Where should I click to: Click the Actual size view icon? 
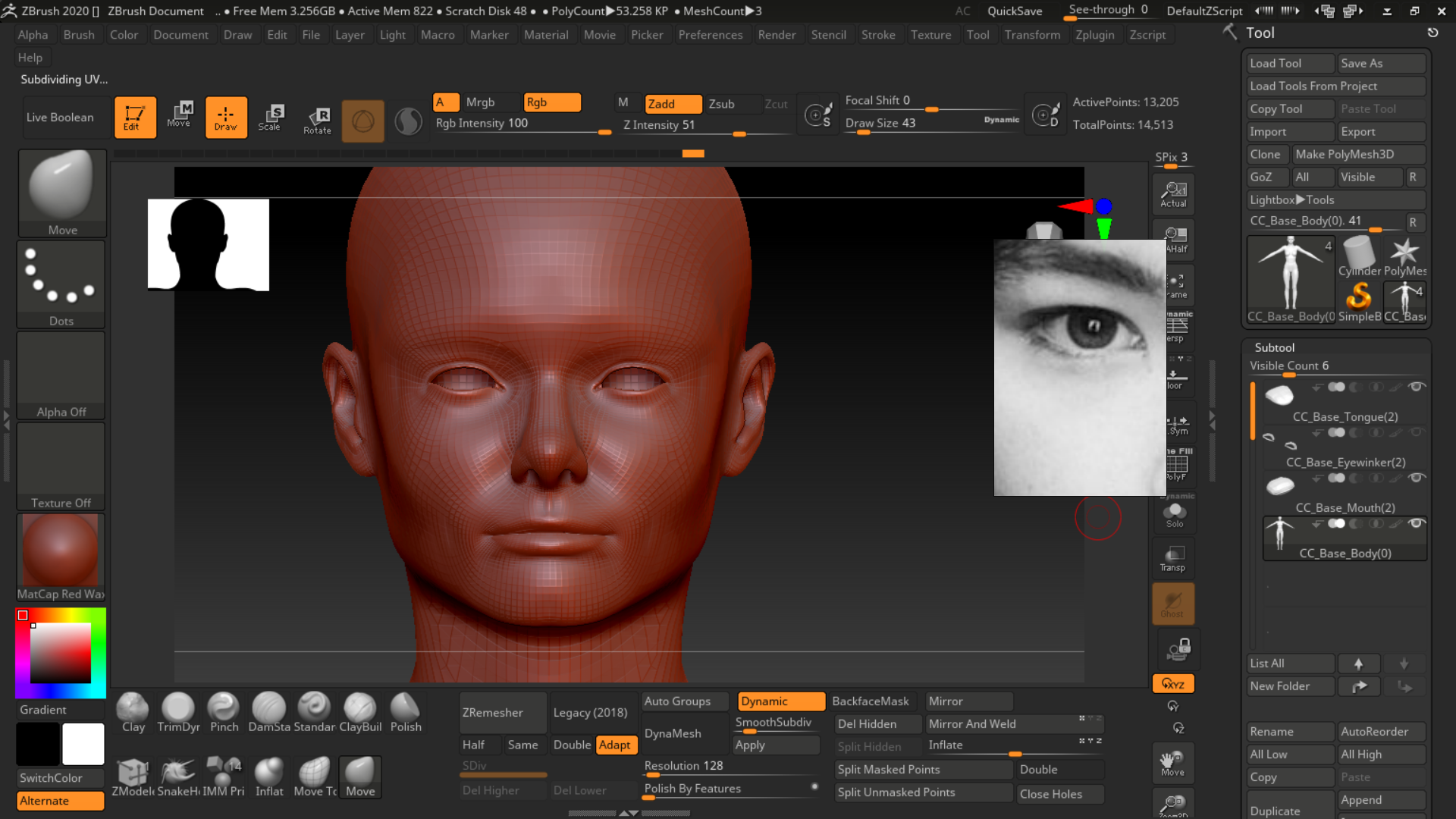click(1173, 194)
